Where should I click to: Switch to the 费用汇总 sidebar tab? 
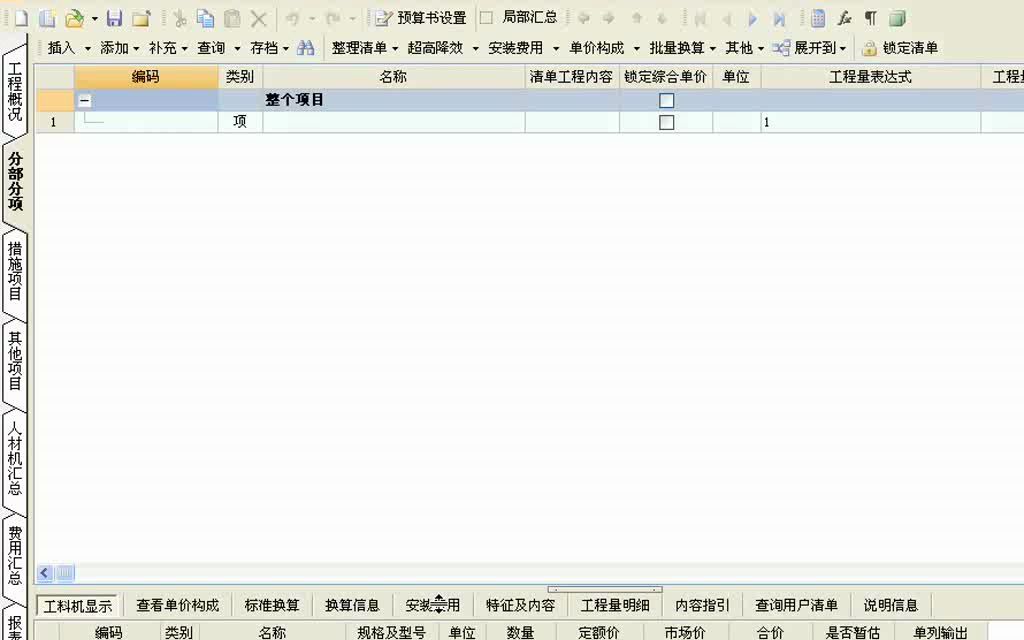coord(13,556)
